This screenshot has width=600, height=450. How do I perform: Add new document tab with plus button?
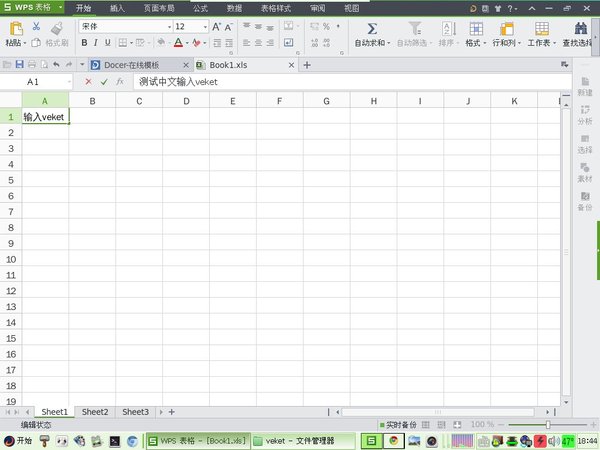click(307, 65)
